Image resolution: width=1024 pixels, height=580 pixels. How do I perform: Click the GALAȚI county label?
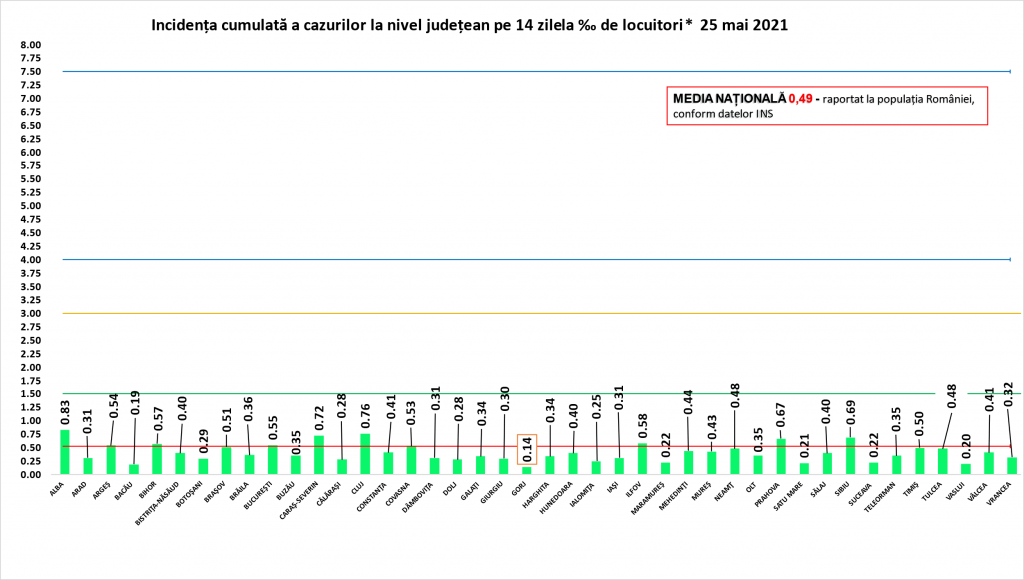coord(470,491)
